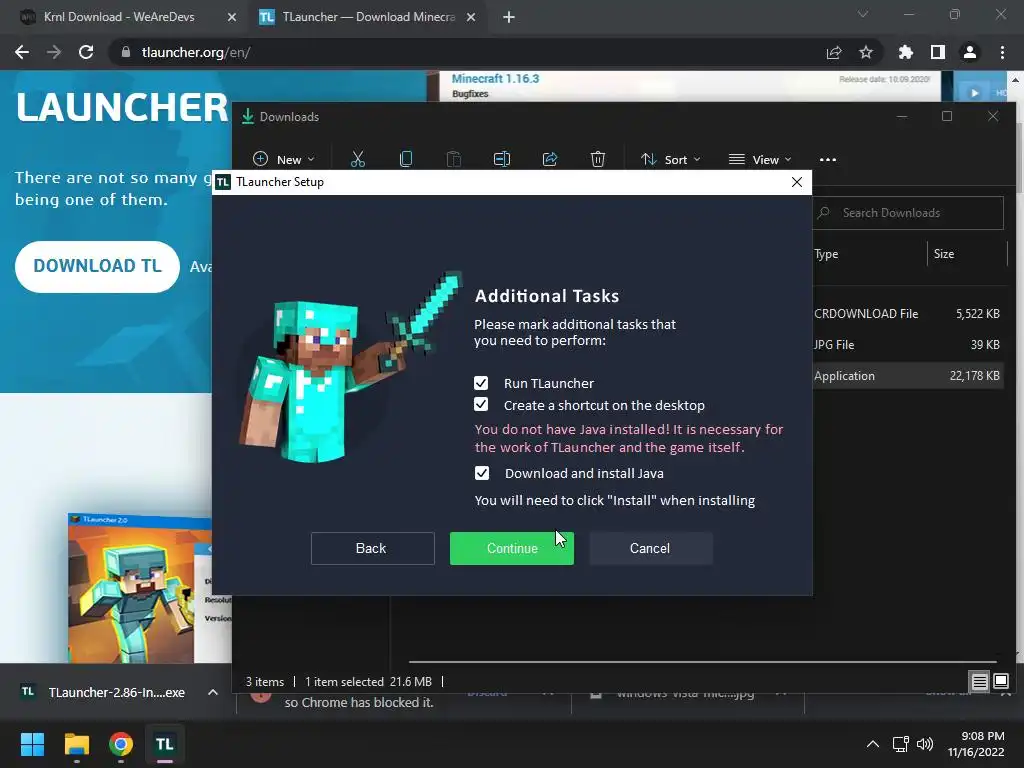Click the Back button in setup
Screen dimensions: 1024x768
(x=372, y=549)
